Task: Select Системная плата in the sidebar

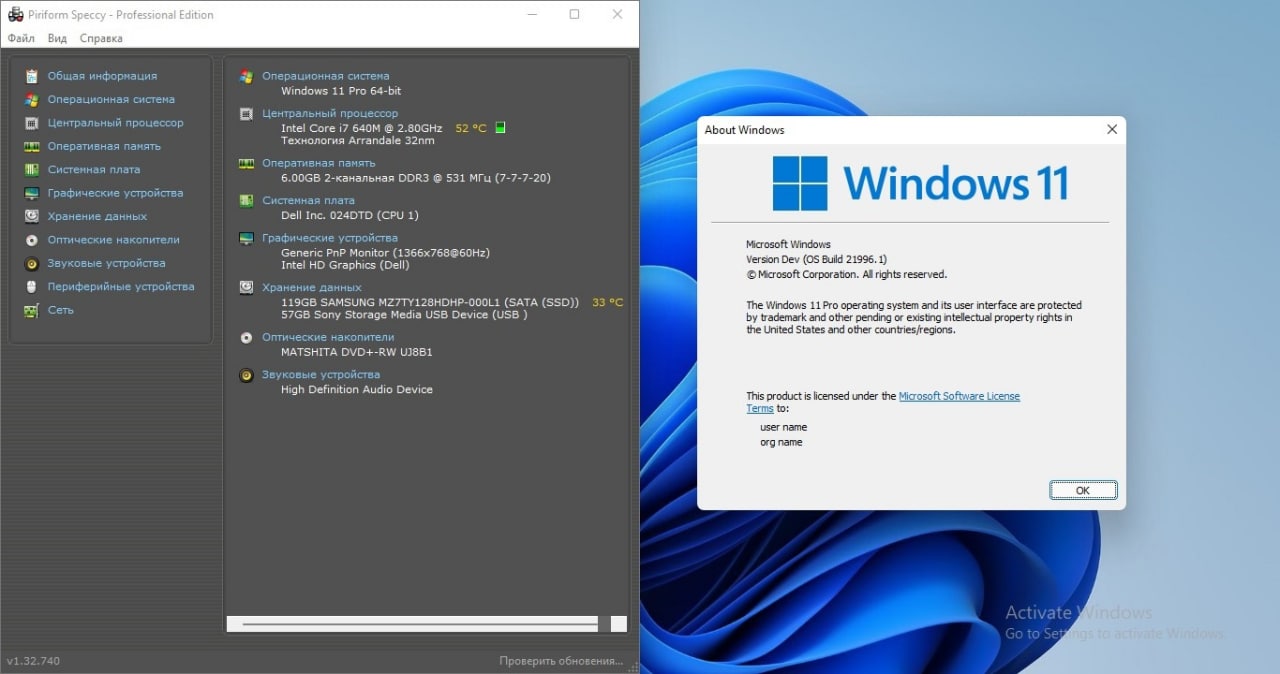Action: coord(94,170)
